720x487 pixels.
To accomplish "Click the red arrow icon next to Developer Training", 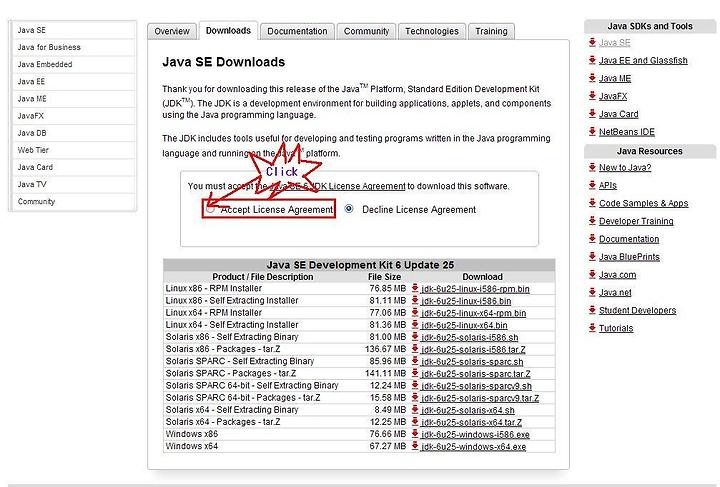I will (592, 221).
